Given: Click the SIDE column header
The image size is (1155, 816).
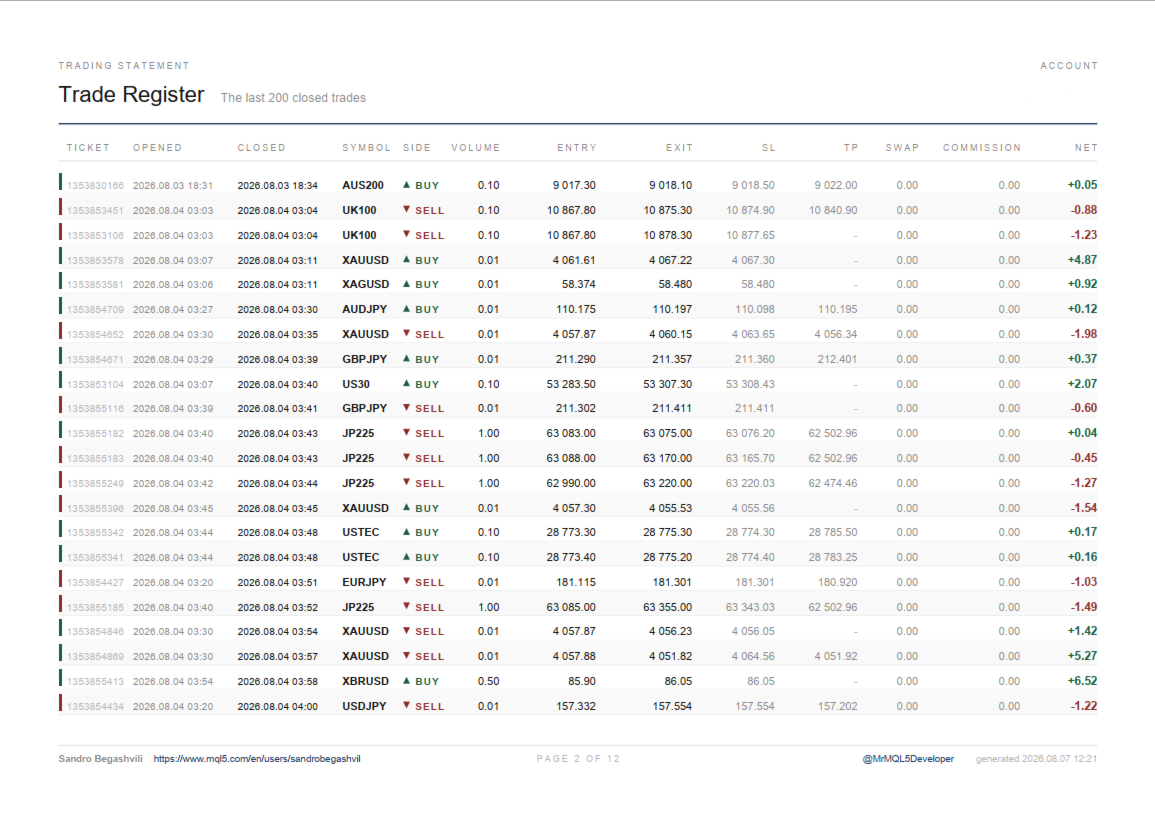Looking at the screenshot, I should (417, 148).
